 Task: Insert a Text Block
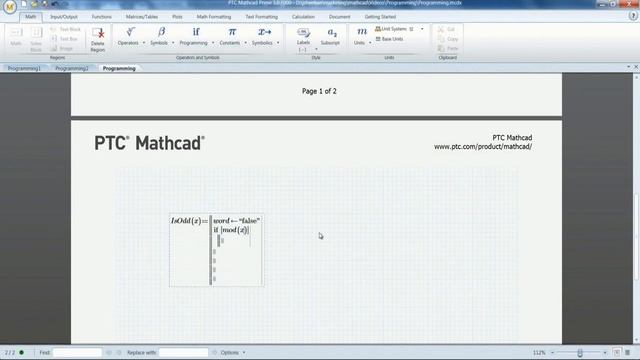(65, 29)
